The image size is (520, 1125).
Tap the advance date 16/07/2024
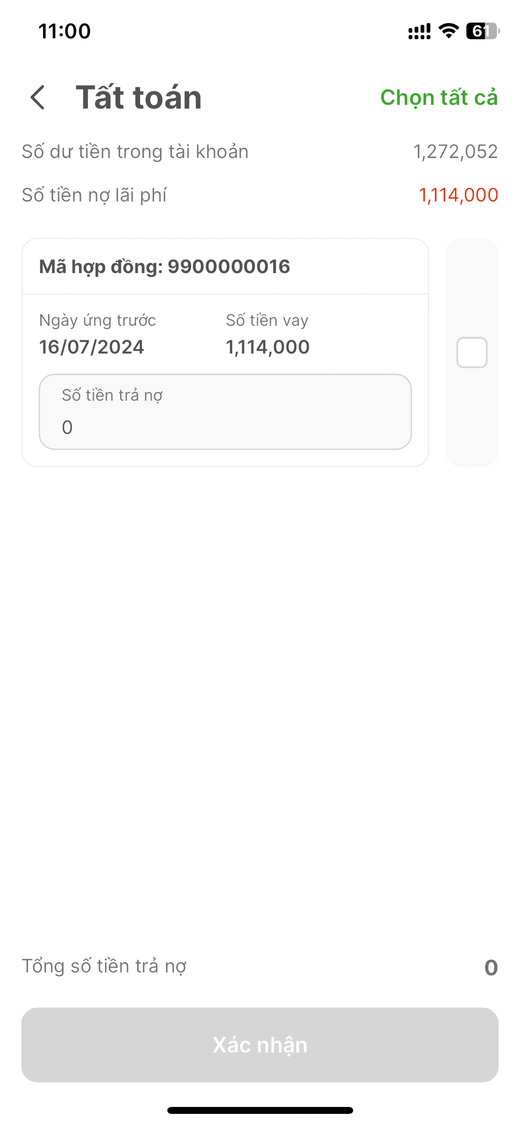pos(92,347)
